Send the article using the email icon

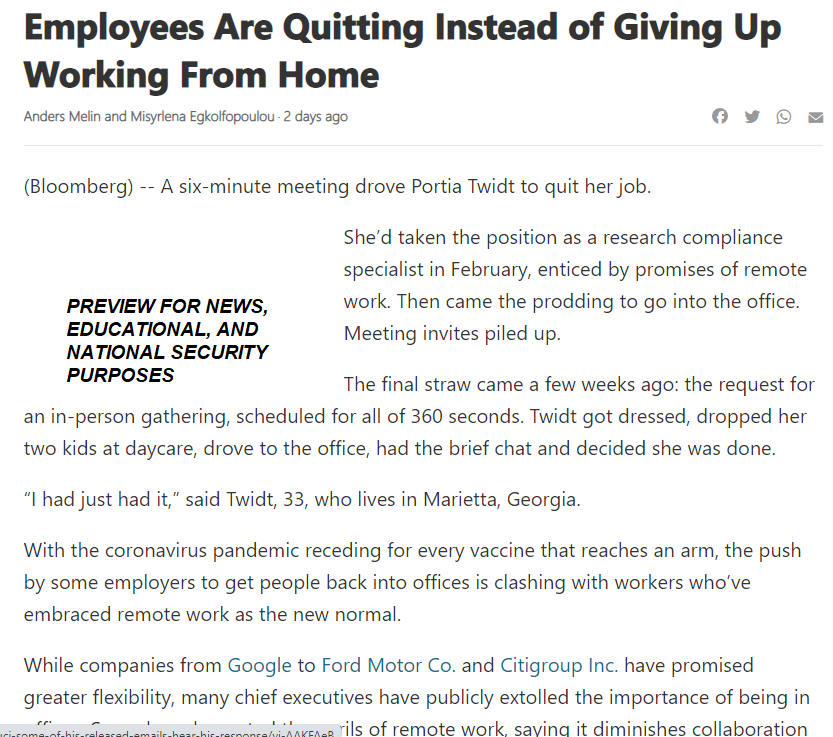(x=816, y=117)
